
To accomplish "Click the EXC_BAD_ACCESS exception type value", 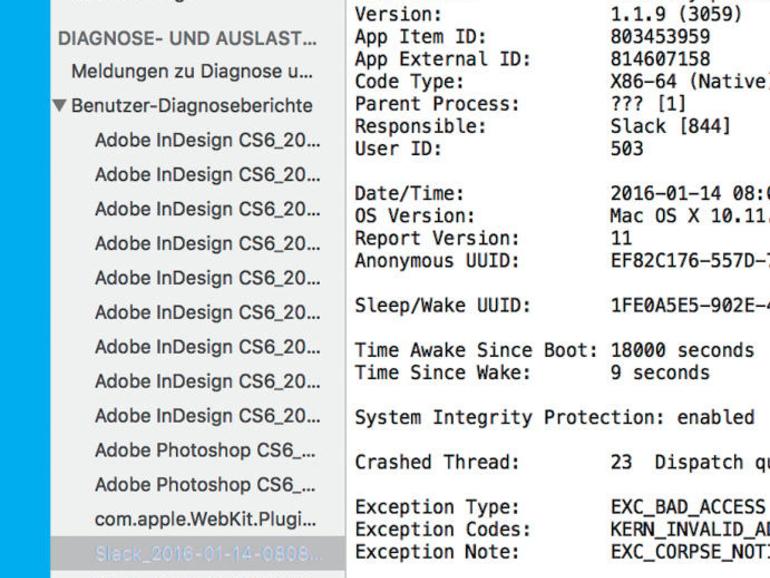I will 687,507.
